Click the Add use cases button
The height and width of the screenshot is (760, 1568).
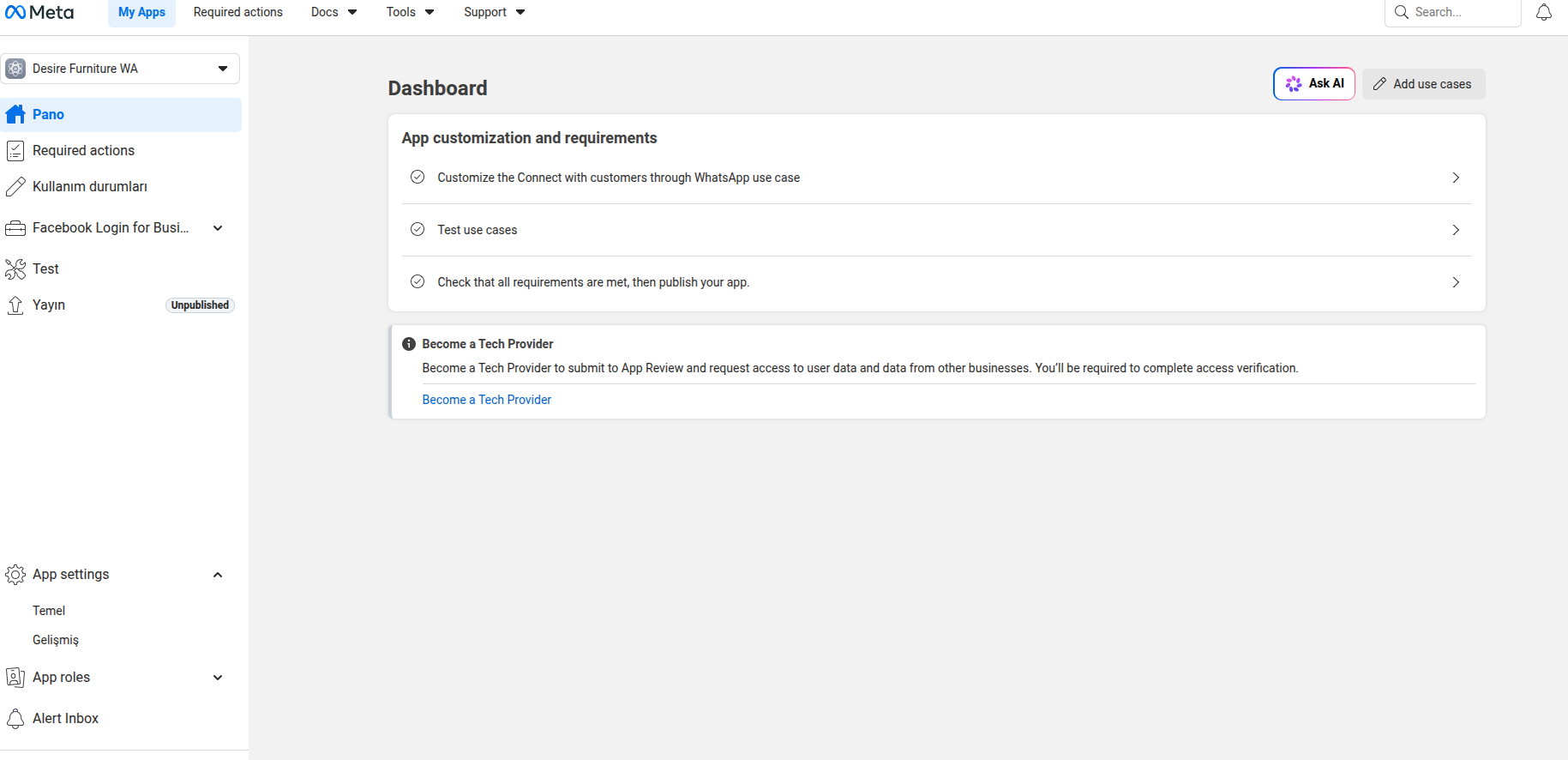coord(1424,84)
